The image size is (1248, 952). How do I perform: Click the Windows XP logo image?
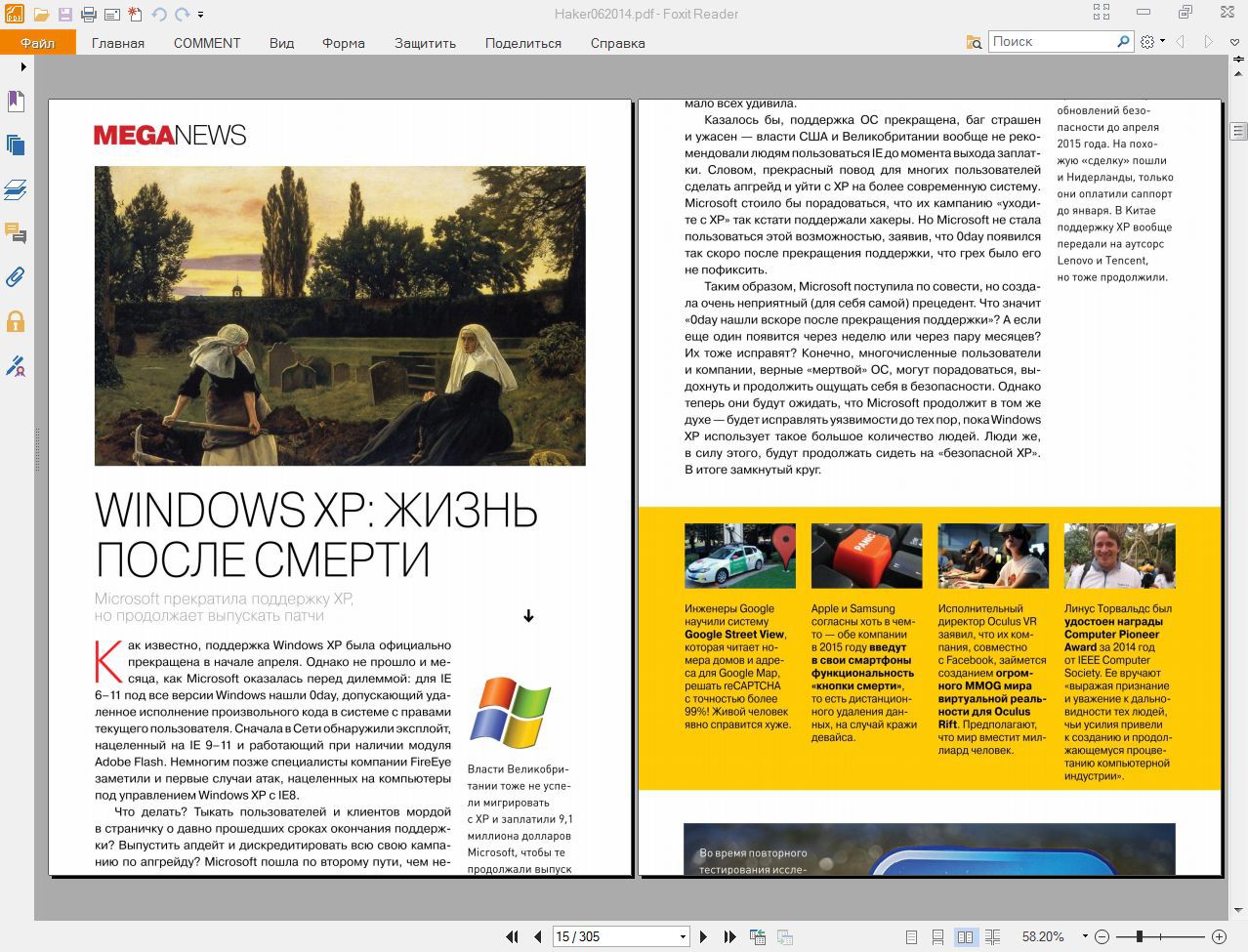click(511, 712)
